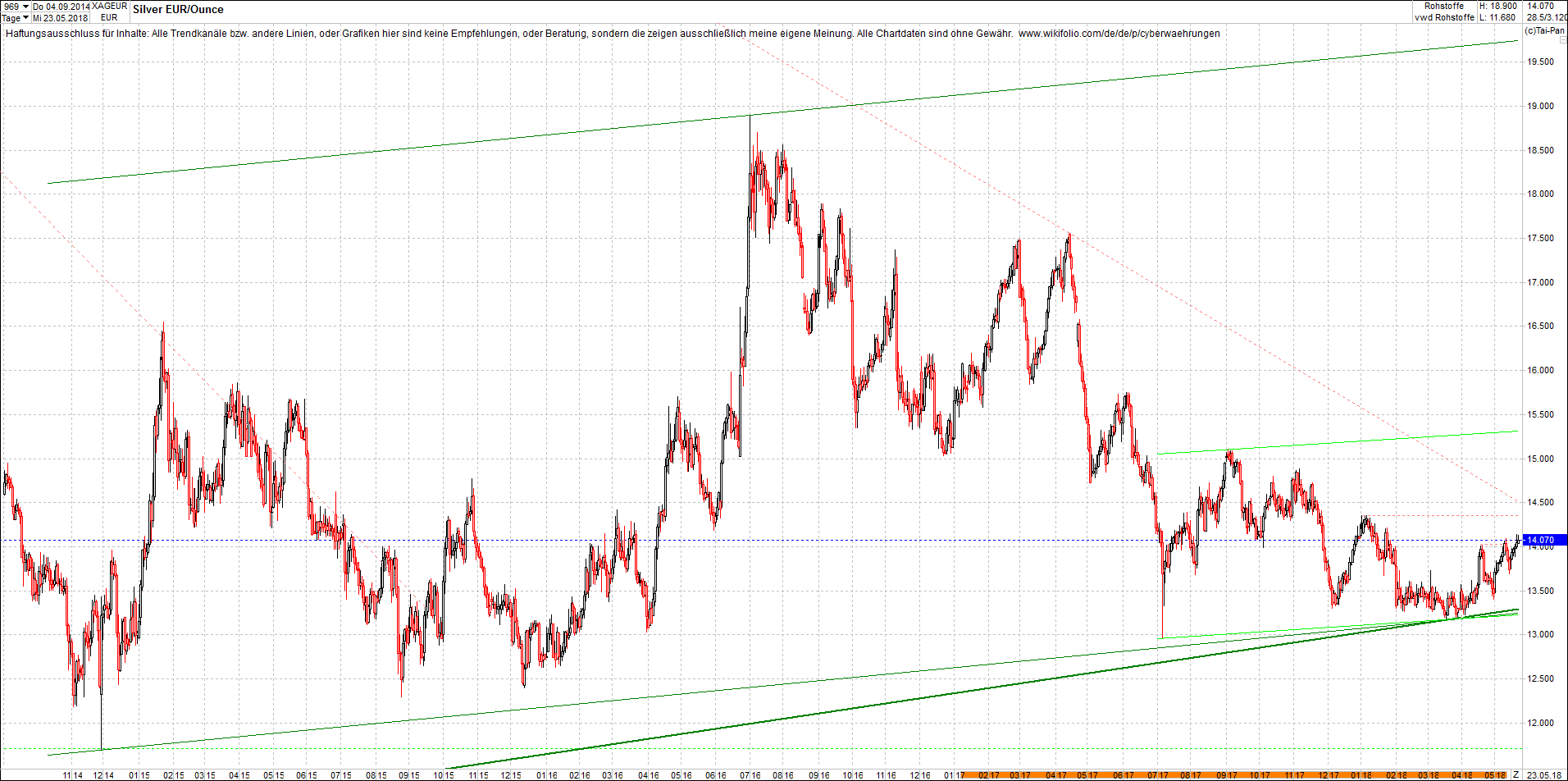The image size is (1568, 781).
Task: Click the (c)Tai-Pan copyright label
Action: coord(1544,31)
